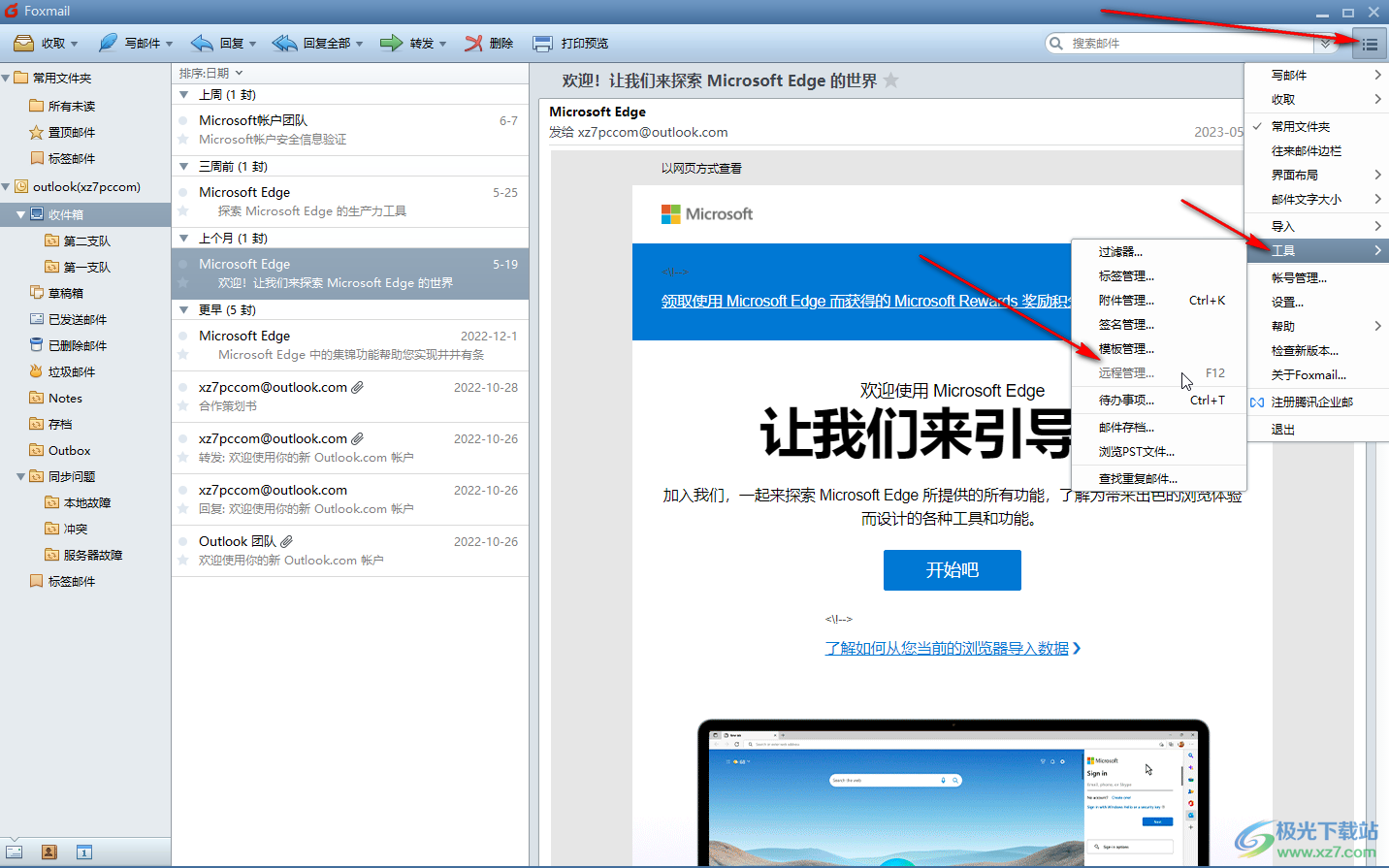
Task: Mark Microsoft帐户团队 message read dot
Action: pyautogui.click(x=183, y=121)
